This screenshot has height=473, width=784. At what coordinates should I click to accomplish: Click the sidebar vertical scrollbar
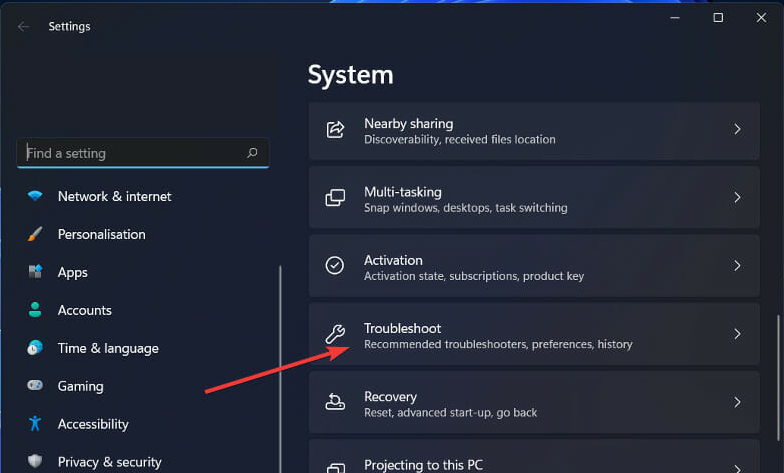point(280,369)
